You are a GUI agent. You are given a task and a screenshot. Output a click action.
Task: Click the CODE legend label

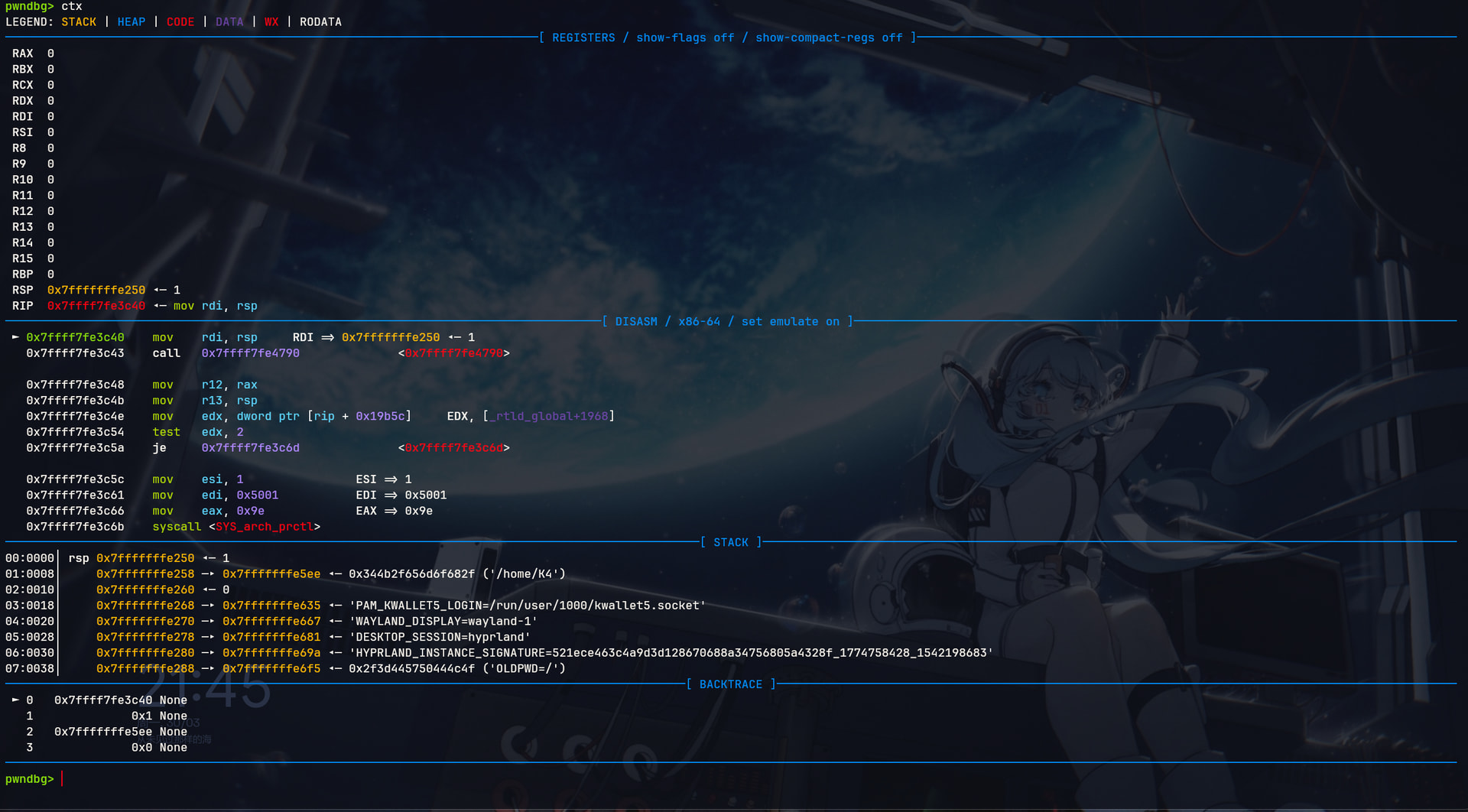tap(180, 22)
